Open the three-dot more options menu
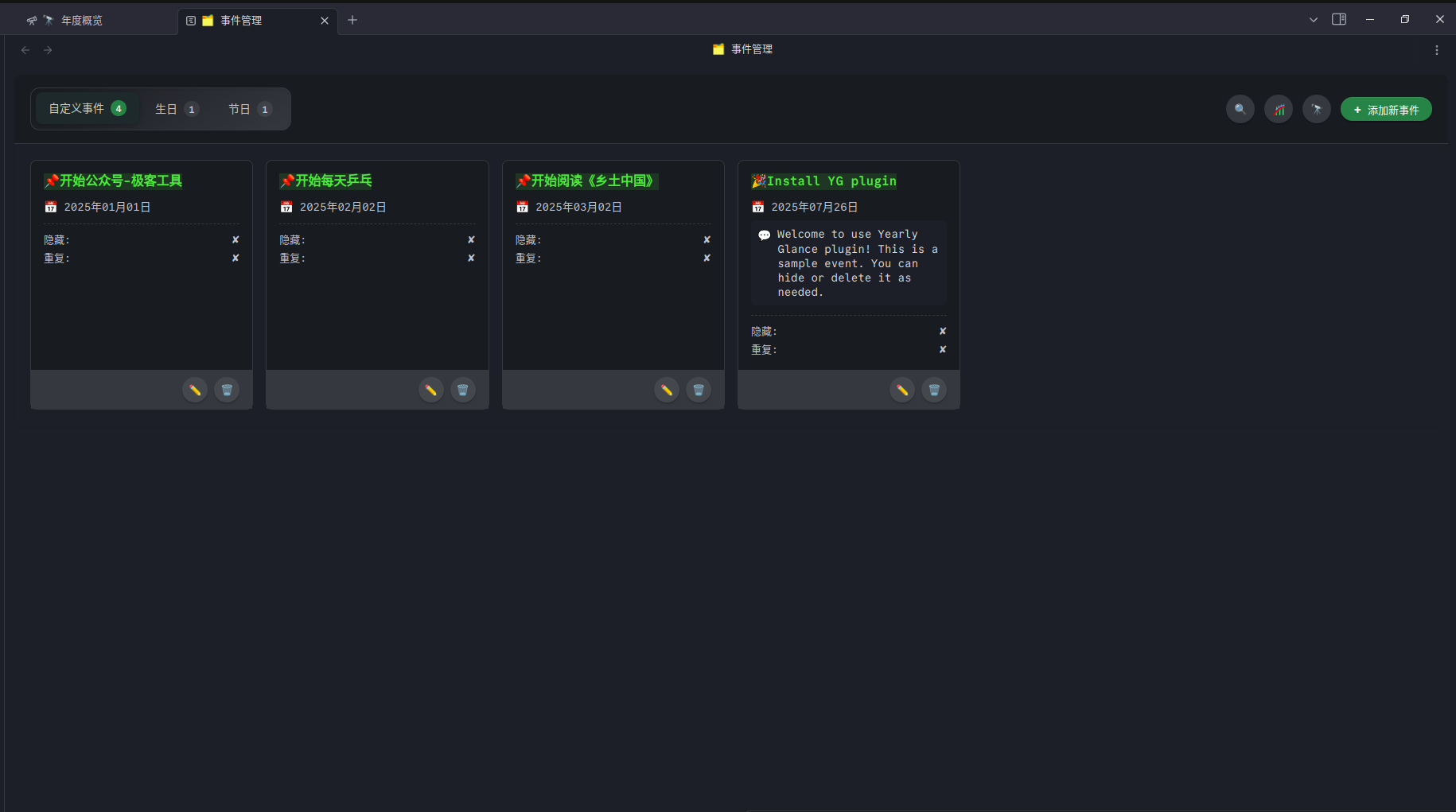Viewport: 1456px width, 812px height. click(x=1436, y=50)
